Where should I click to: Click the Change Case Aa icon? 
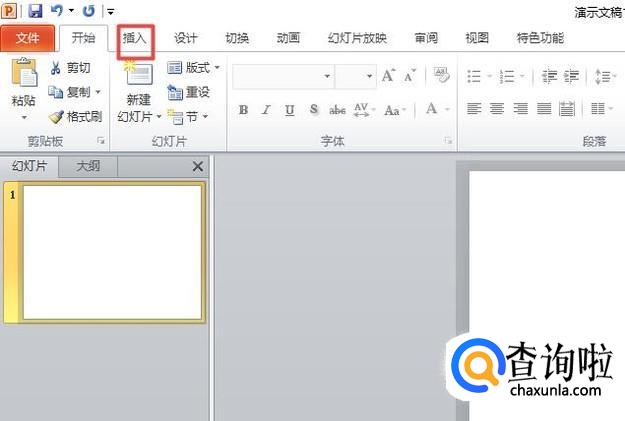pos(392,110)
